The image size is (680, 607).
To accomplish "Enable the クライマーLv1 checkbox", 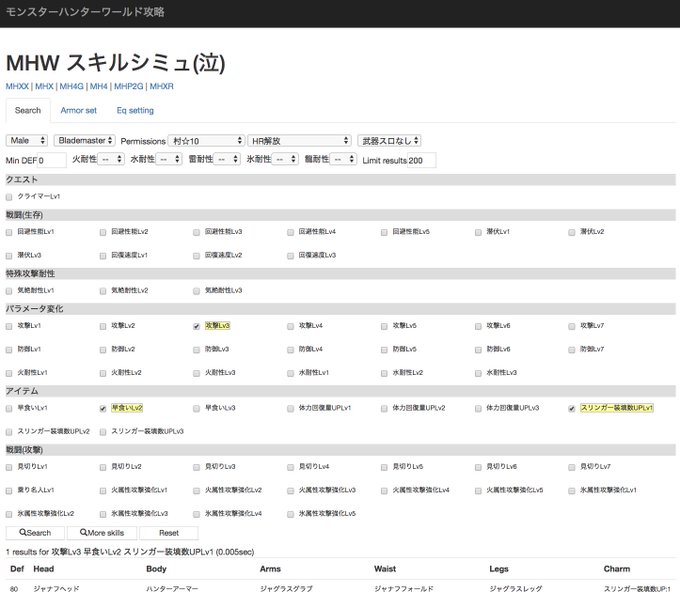I will click(9, 197).
